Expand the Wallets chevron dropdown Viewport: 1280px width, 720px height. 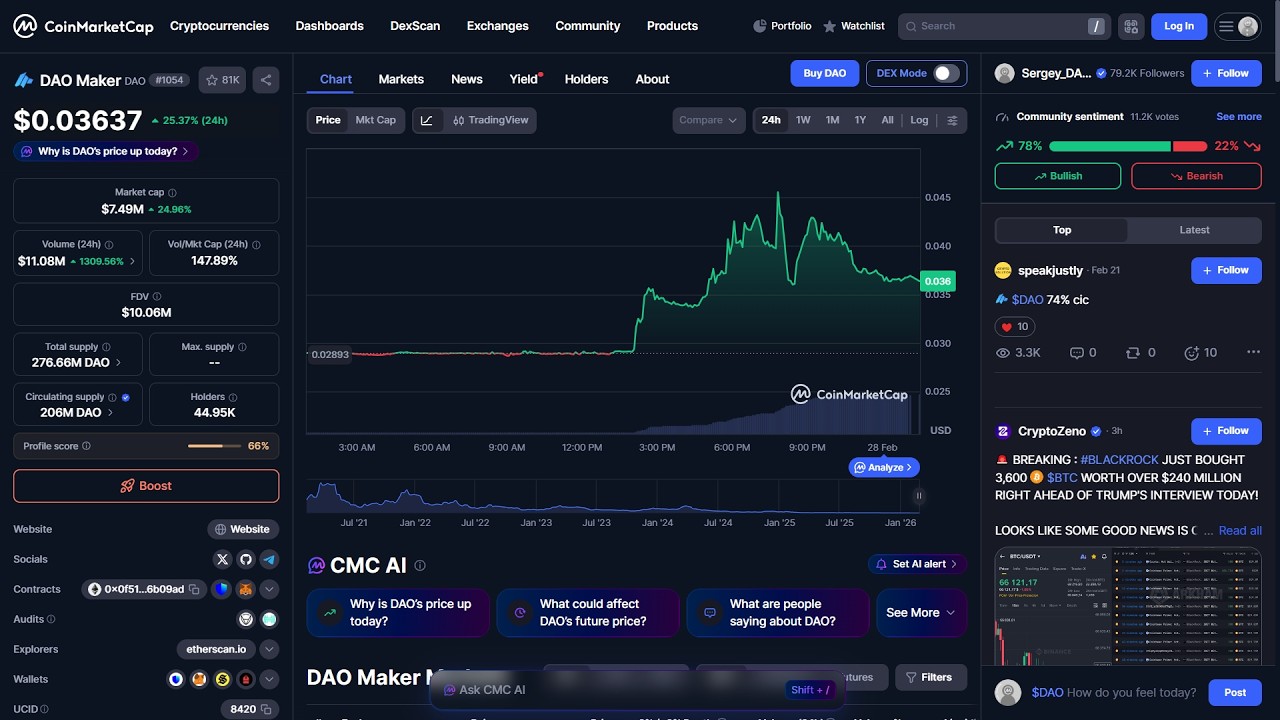point(269,679)
